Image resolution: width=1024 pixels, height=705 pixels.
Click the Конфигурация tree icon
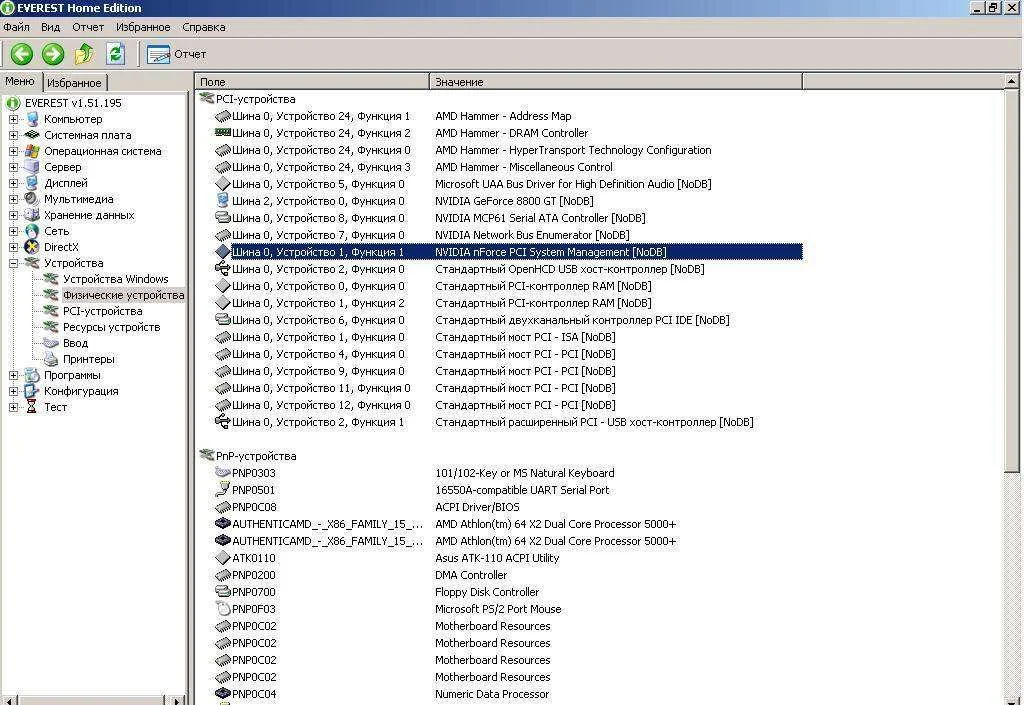[32, 391]
